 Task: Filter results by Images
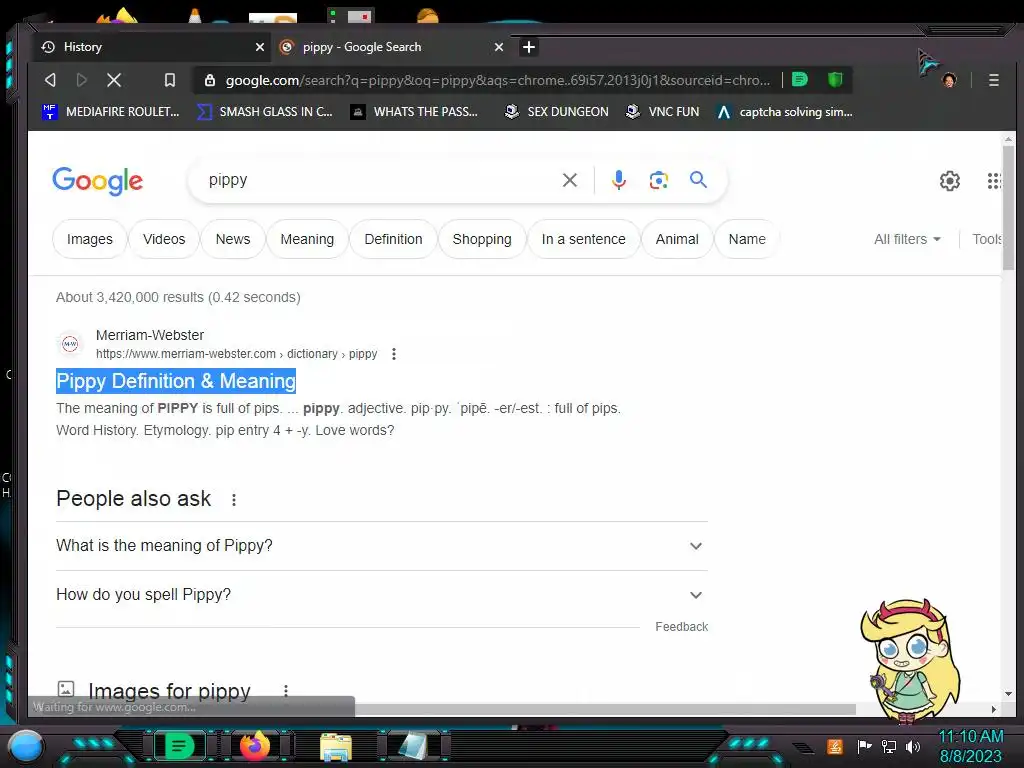point(89,239)
